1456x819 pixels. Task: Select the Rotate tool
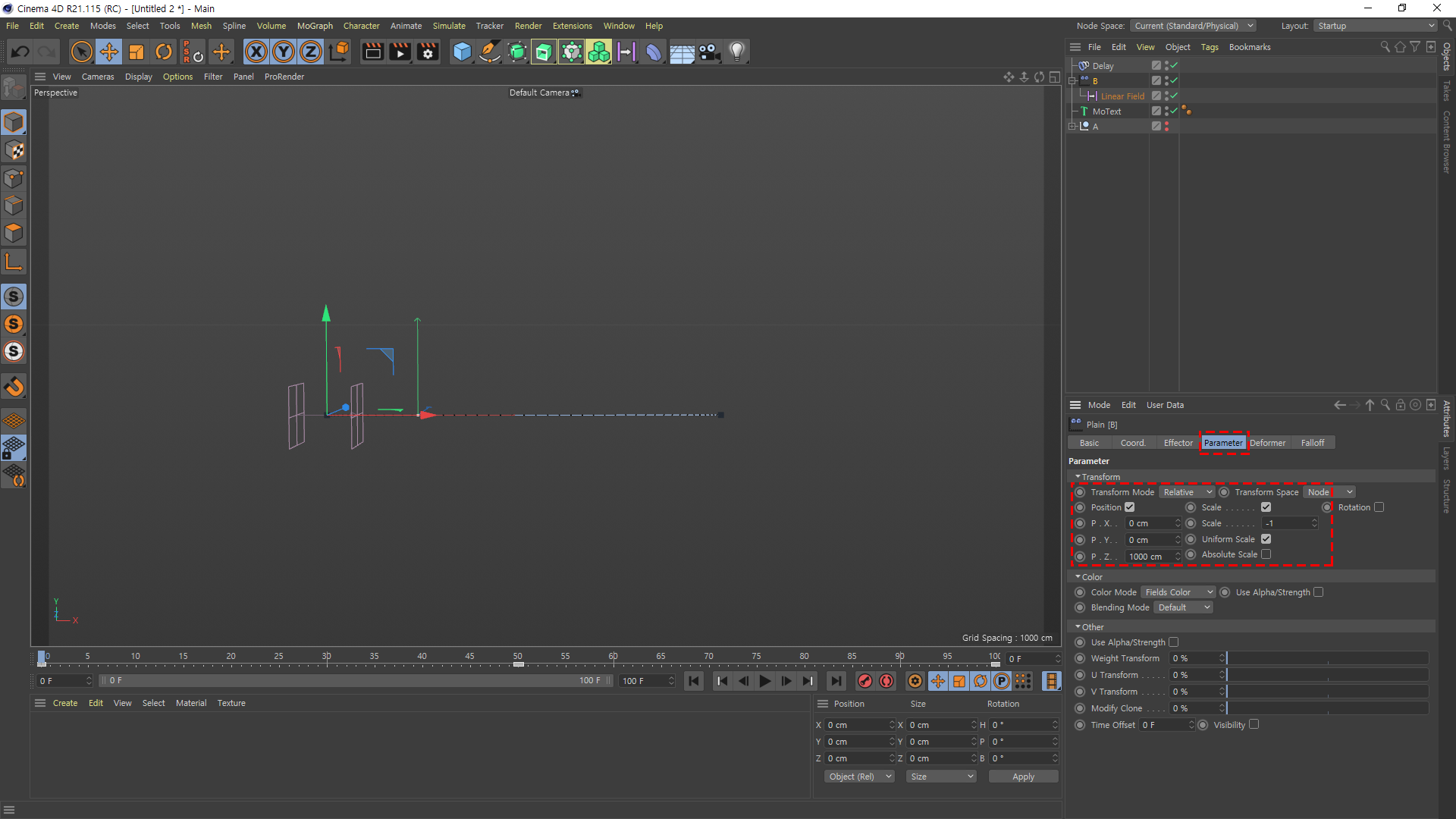[x=164, y=52]
